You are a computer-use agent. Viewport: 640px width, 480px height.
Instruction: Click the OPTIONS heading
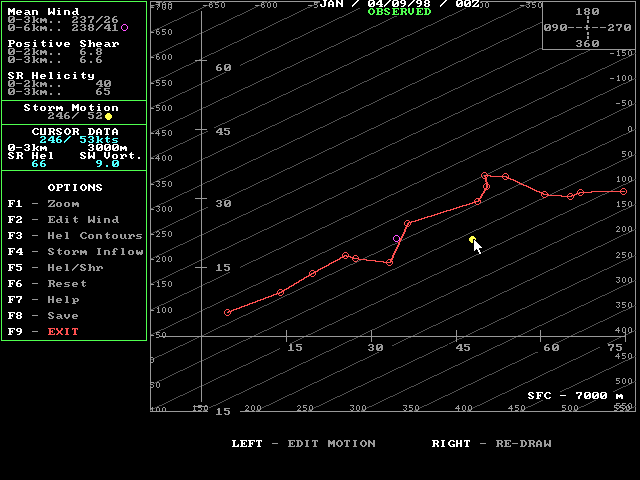tap(75, 188)
